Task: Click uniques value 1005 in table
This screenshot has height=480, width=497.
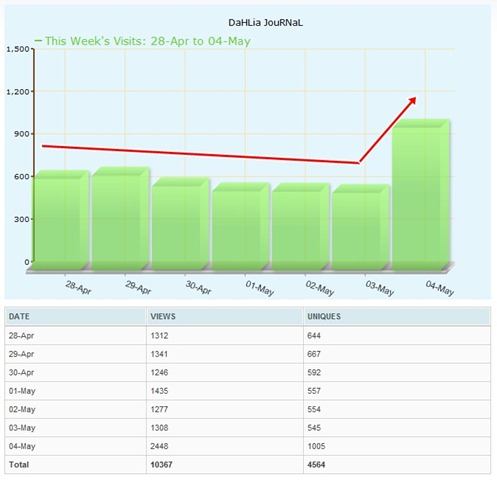Action: [316, 446]
